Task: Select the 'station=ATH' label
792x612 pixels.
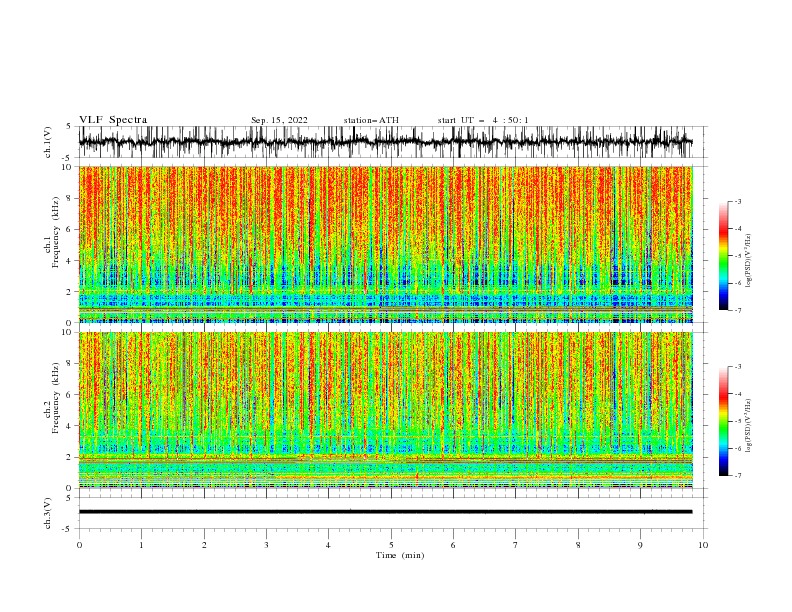Action: pyautogui.click(x=371, y=120)
